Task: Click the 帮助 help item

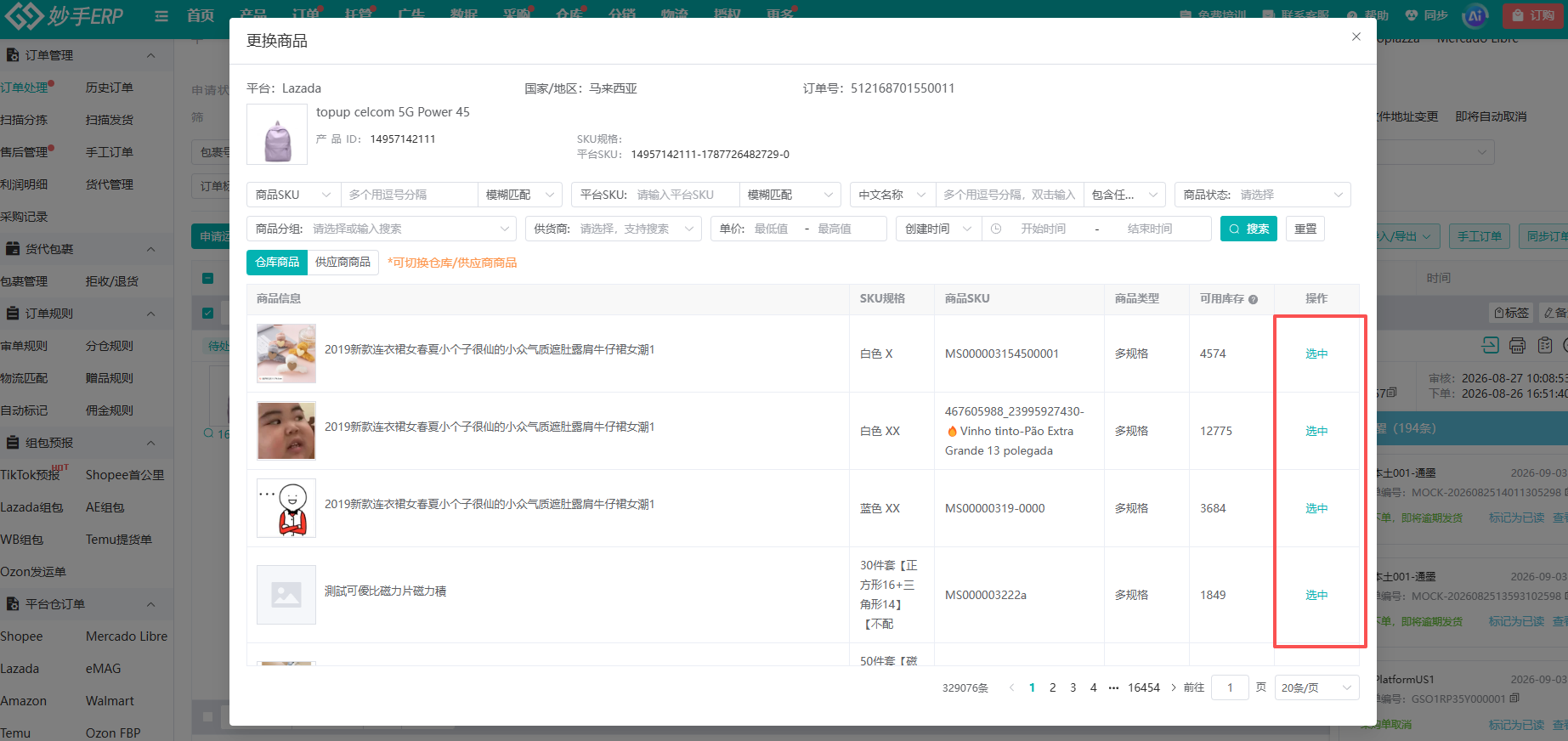Action: pos(1367,15)
